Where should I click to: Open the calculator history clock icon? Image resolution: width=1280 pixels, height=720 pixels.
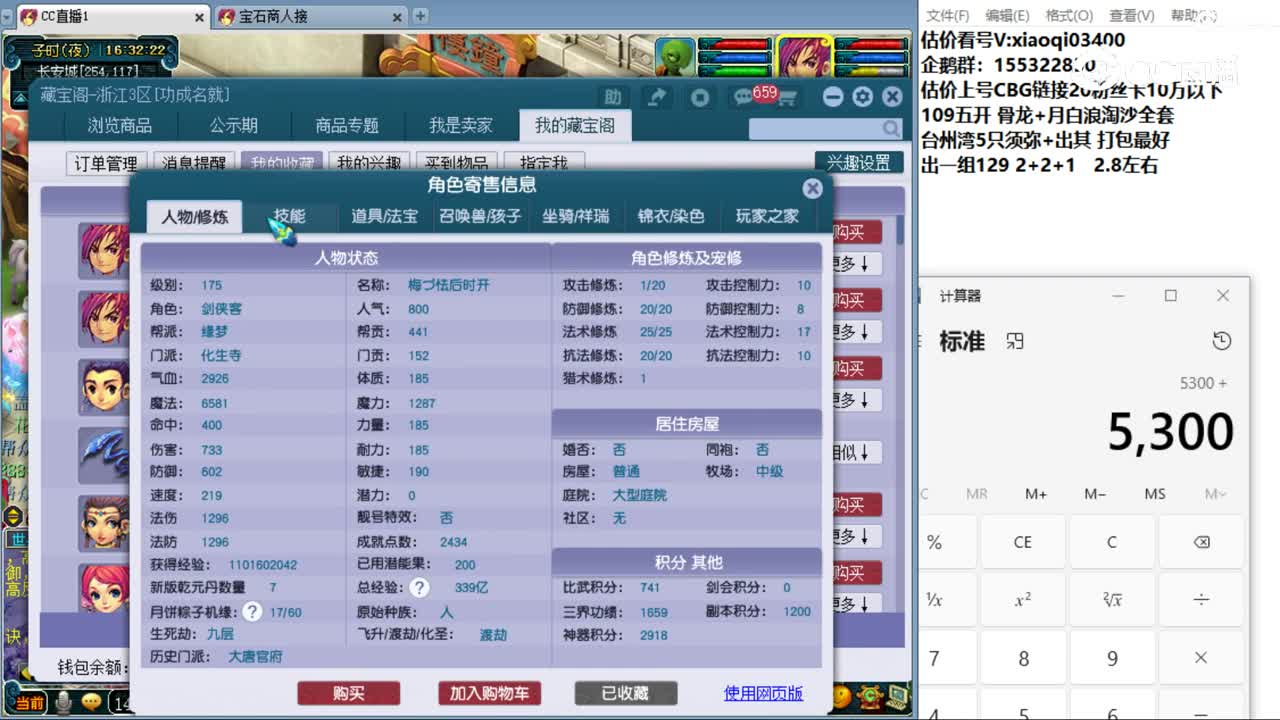[1221, 340]
